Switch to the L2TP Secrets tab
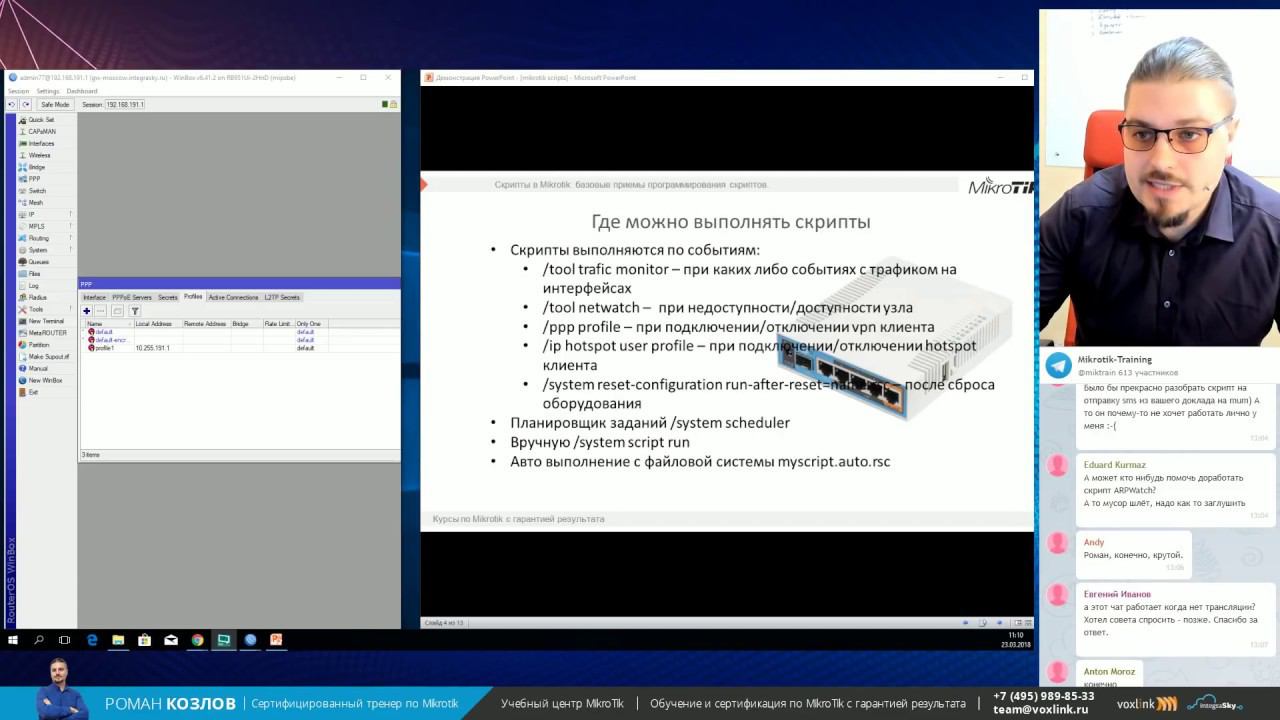Screen dimensions: 1280x720 [x=282, y=297]
